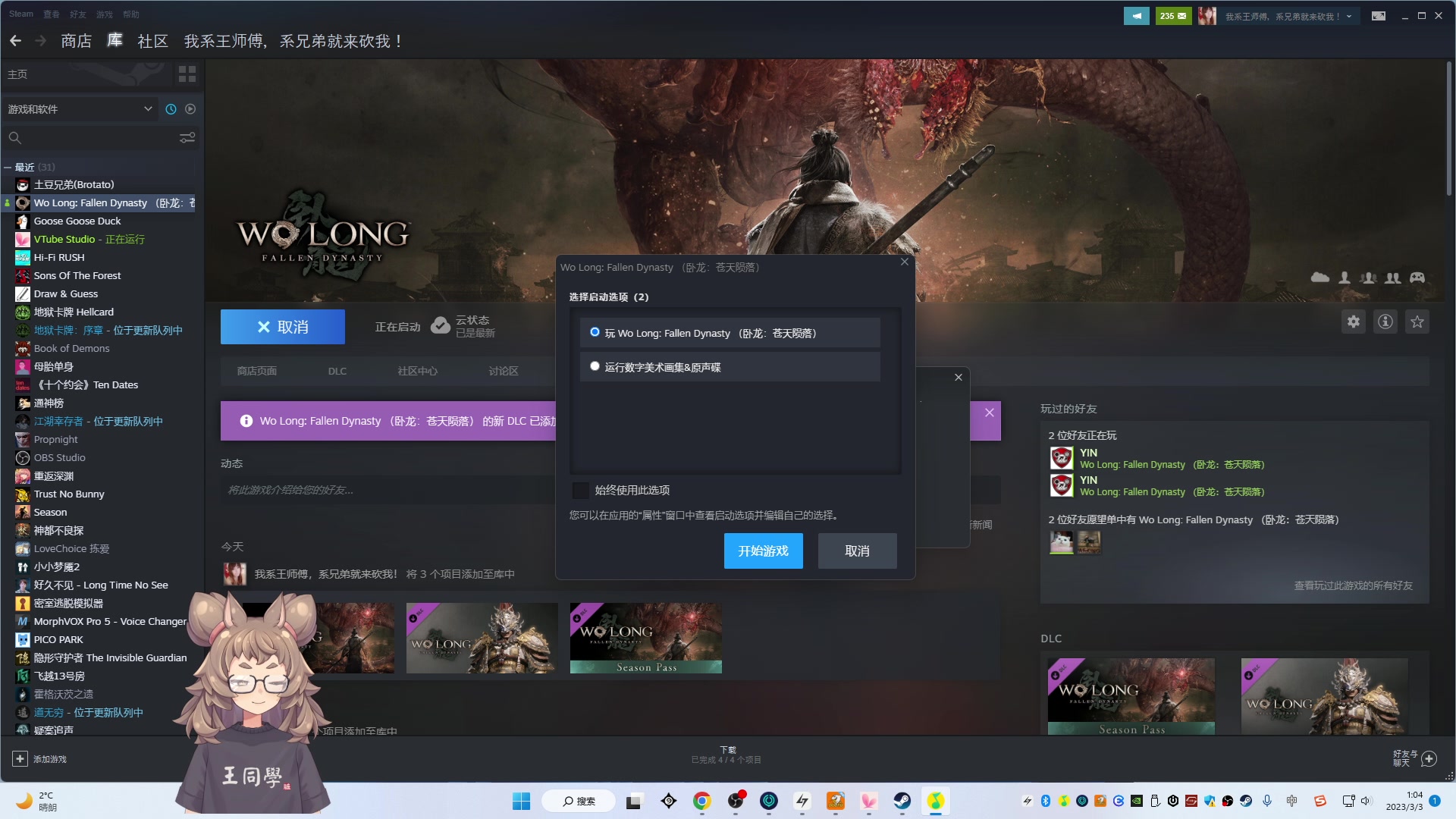
Task: Open Steam from the taskbar
Action: click(x=902, y=801)
